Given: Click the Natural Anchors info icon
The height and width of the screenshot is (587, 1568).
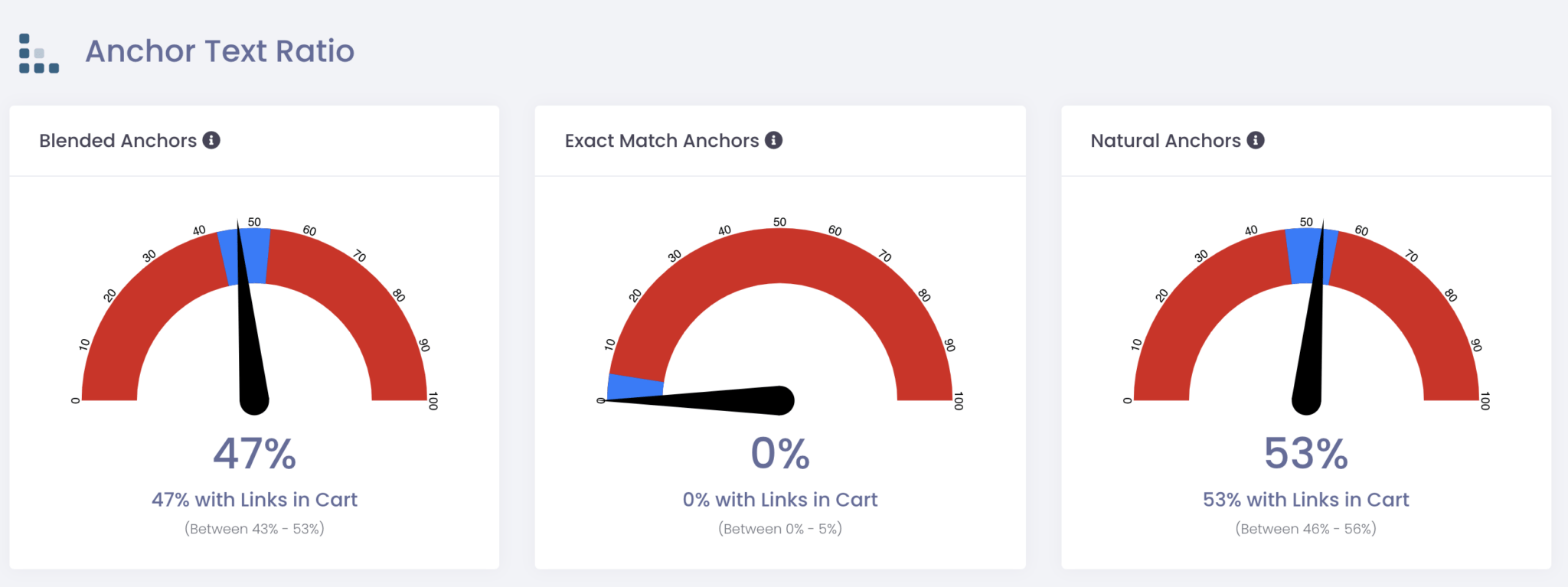Looking at the screenshot, I should pos(1256,140).
